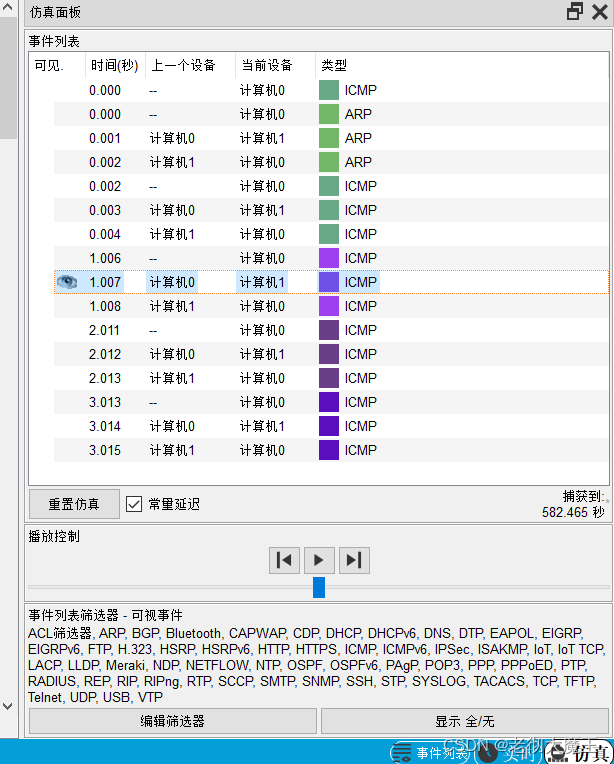The width and height of the screenshot is (614, 764).
Task: Click the 显示 全/无 button
Action: click(x=465, y=721)
